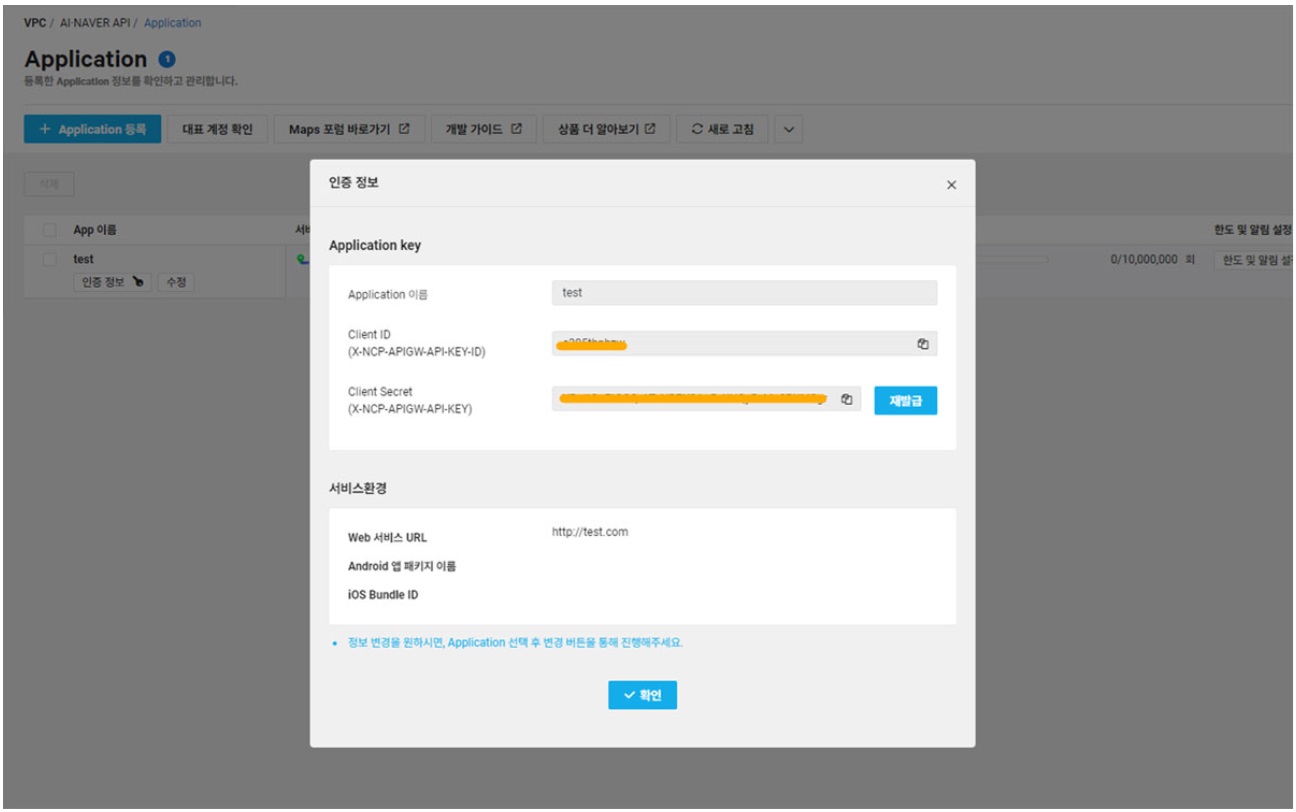The image size is (1296, 812).
Task: Open the 한도 및 알림 설정 row control
Action: pyautogui.click(x=1254, y=260)
